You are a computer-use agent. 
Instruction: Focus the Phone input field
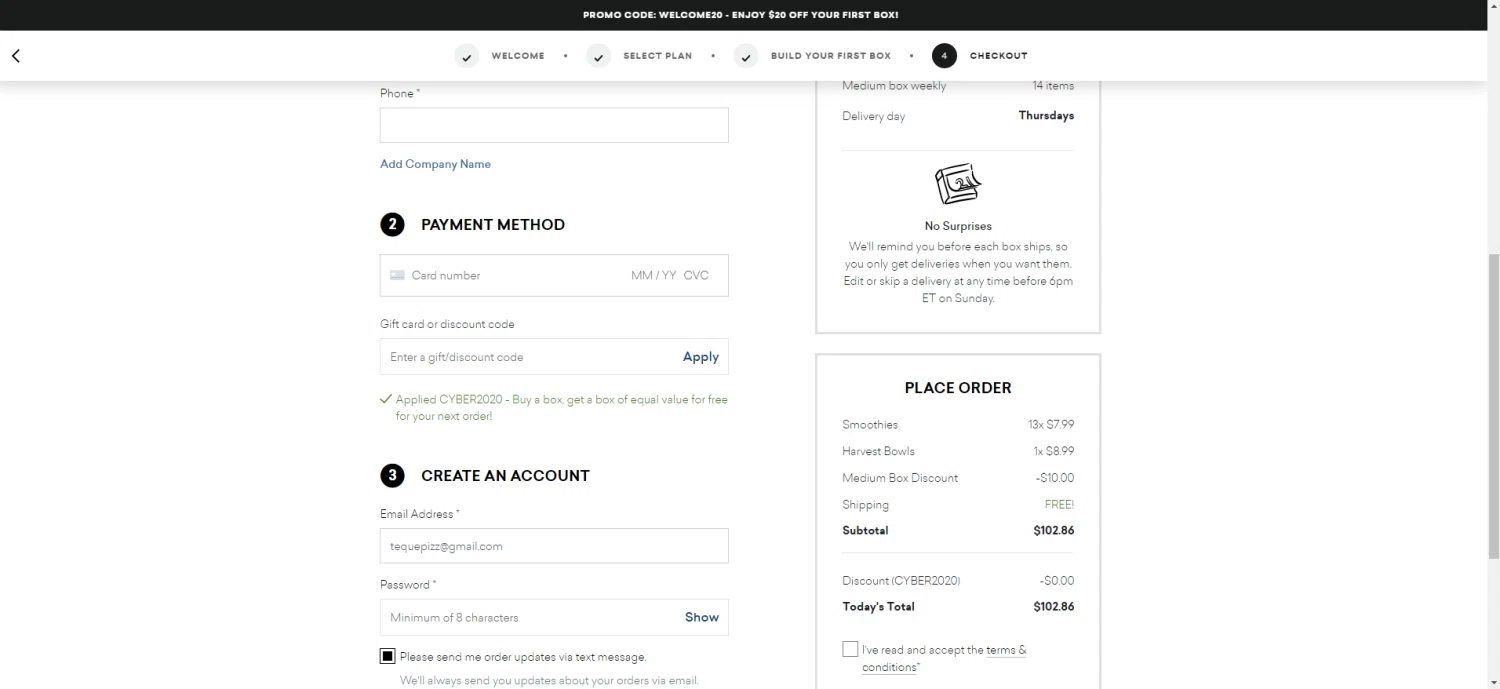(x=554, y=125)
